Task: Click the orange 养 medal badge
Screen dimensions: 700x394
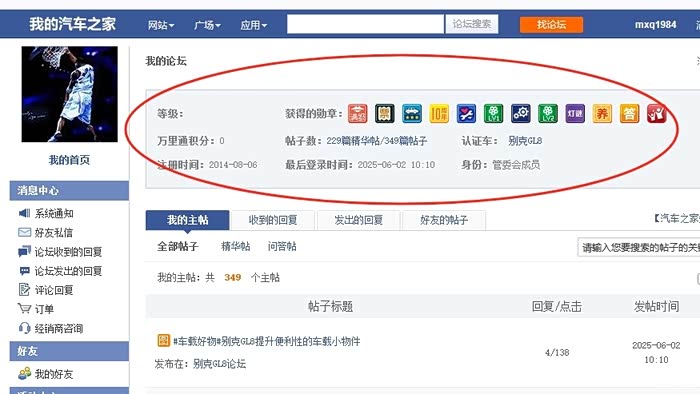Action: pyautogui.click(x=602, y=114)
